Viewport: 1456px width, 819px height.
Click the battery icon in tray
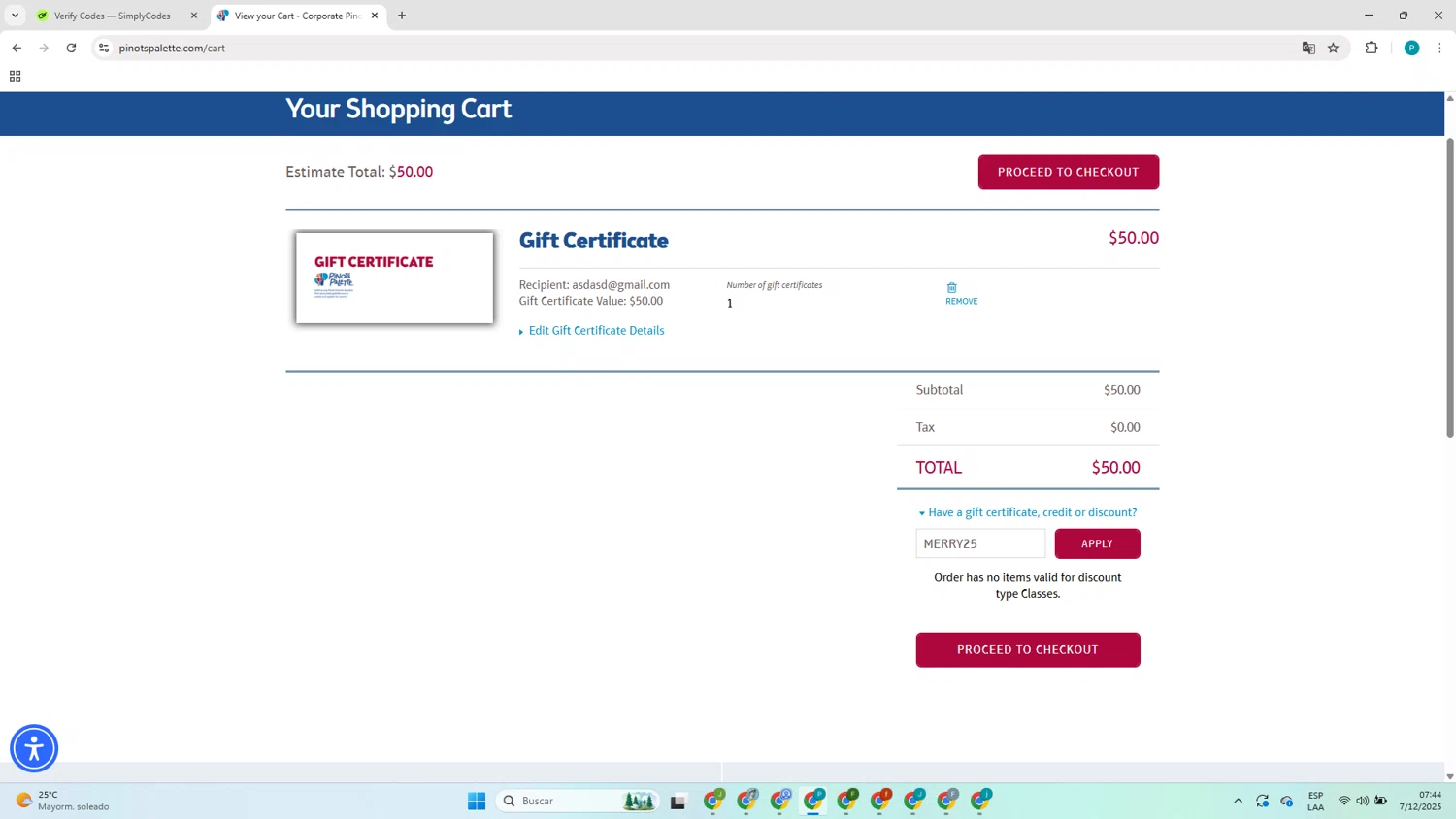pos(1381,801)
